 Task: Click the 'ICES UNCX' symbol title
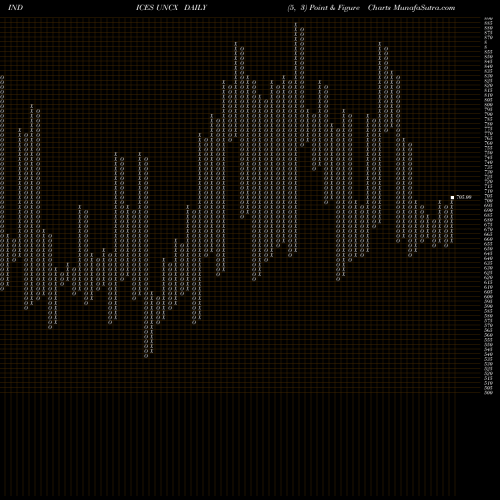coord(157,8)
